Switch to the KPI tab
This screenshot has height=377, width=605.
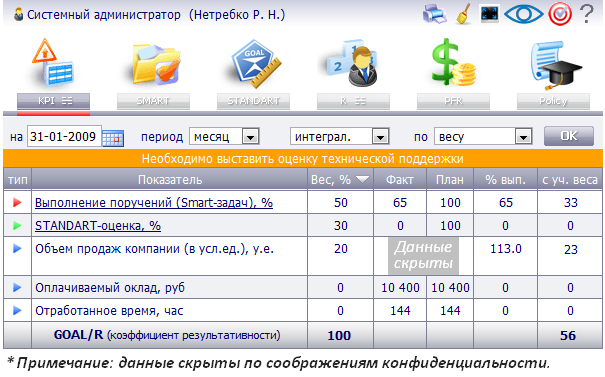click(53, 101)
